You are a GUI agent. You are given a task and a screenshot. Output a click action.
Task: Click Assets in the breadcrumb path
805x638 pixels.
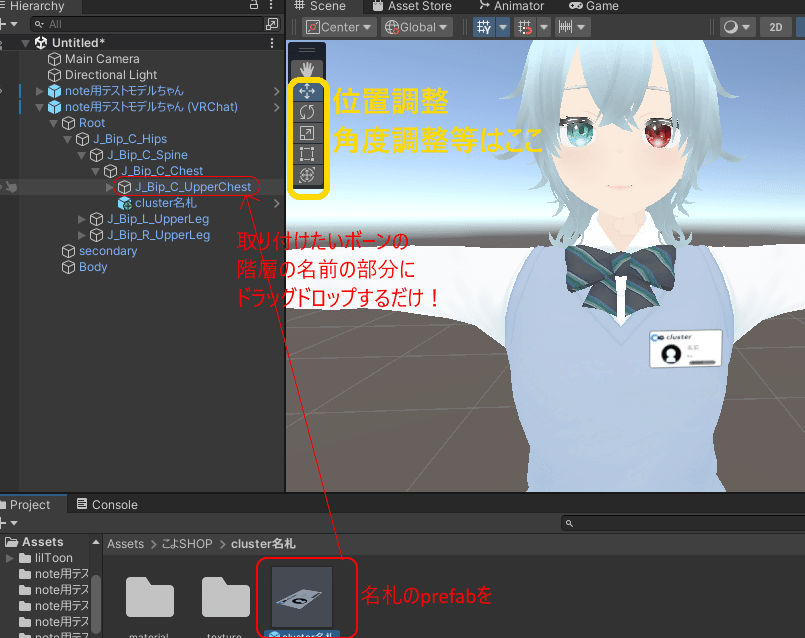pos(125,544)
